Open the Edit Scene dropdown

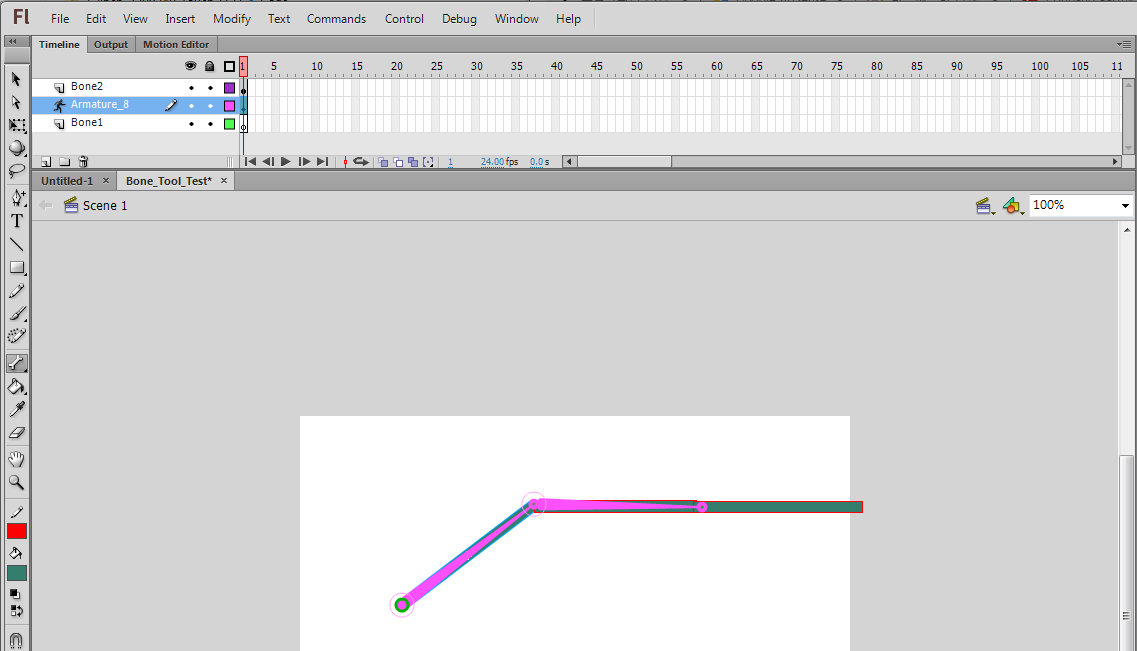(x=985, y=207)
